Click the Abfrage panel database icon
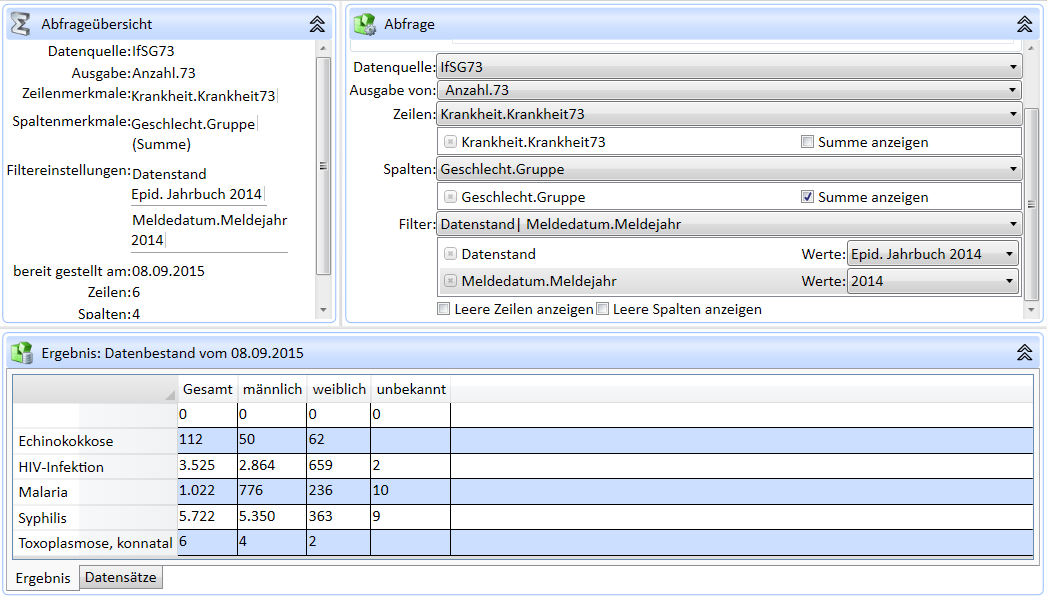 365,24
